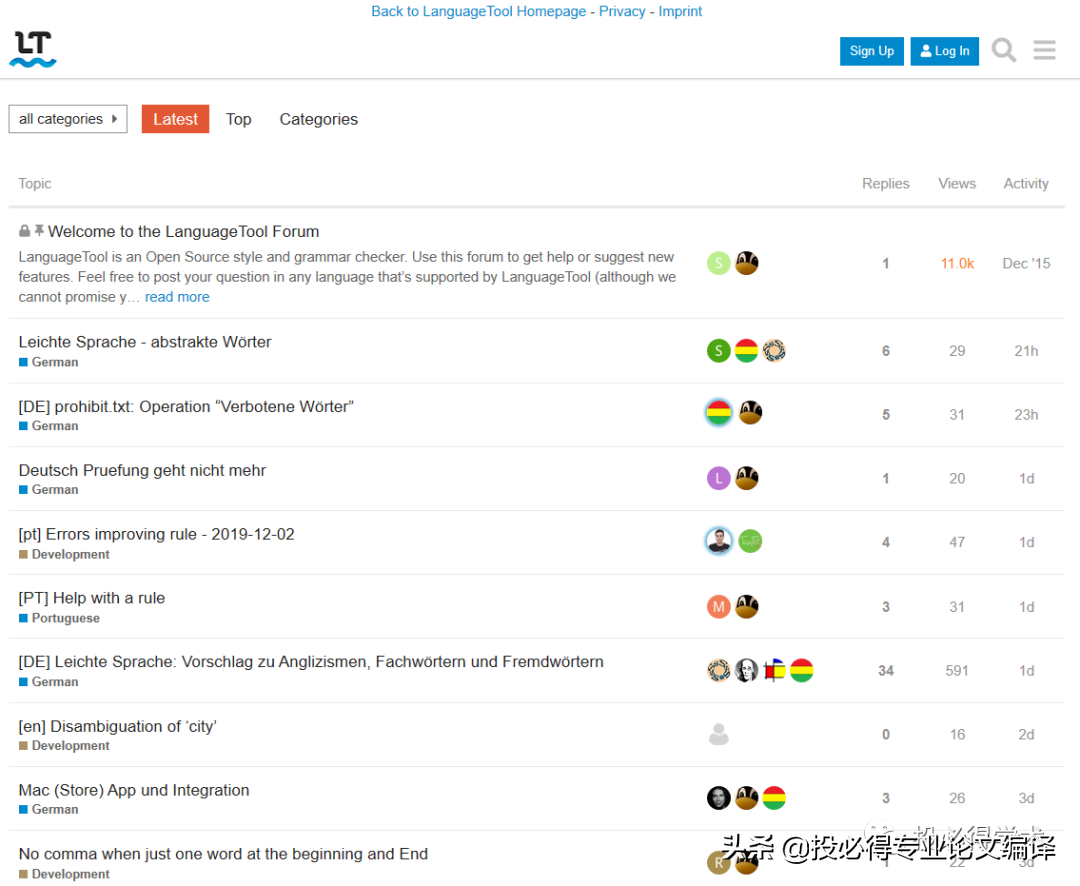Click German category under Deutsch Pruefung topic

49,489
